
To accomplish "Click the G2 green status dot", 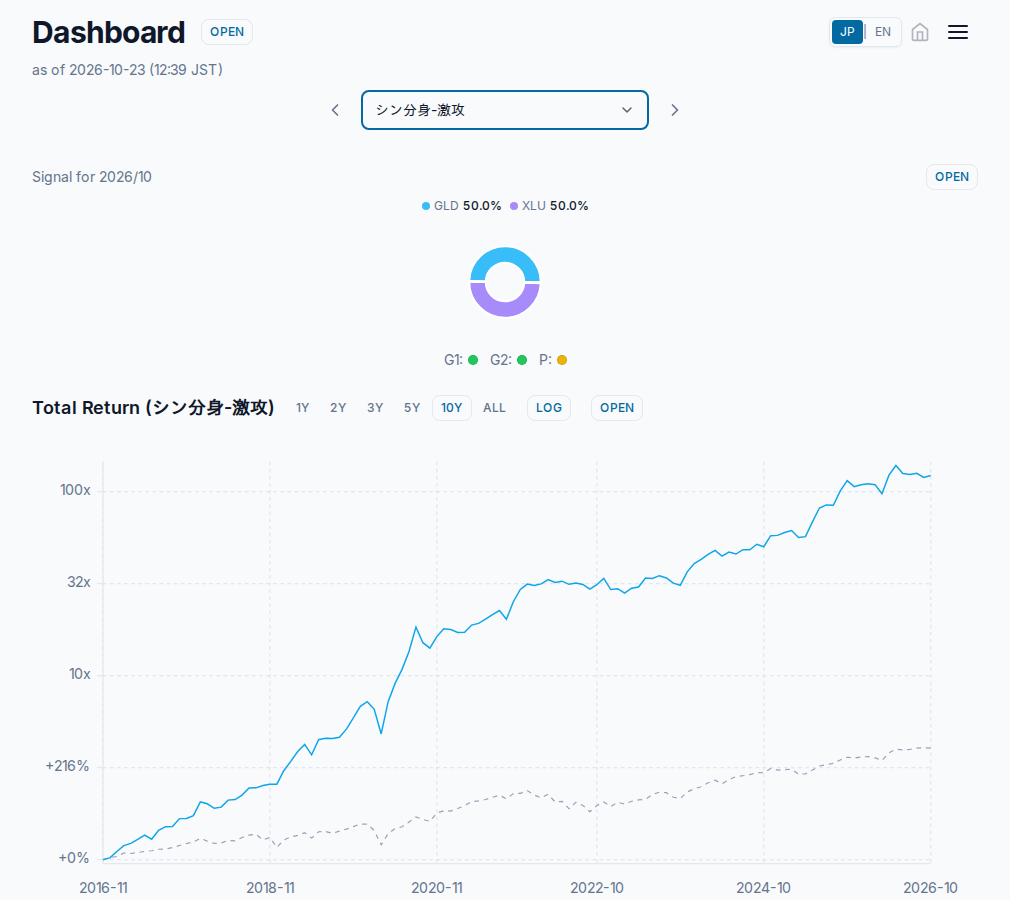I will (x=522, y=360).
